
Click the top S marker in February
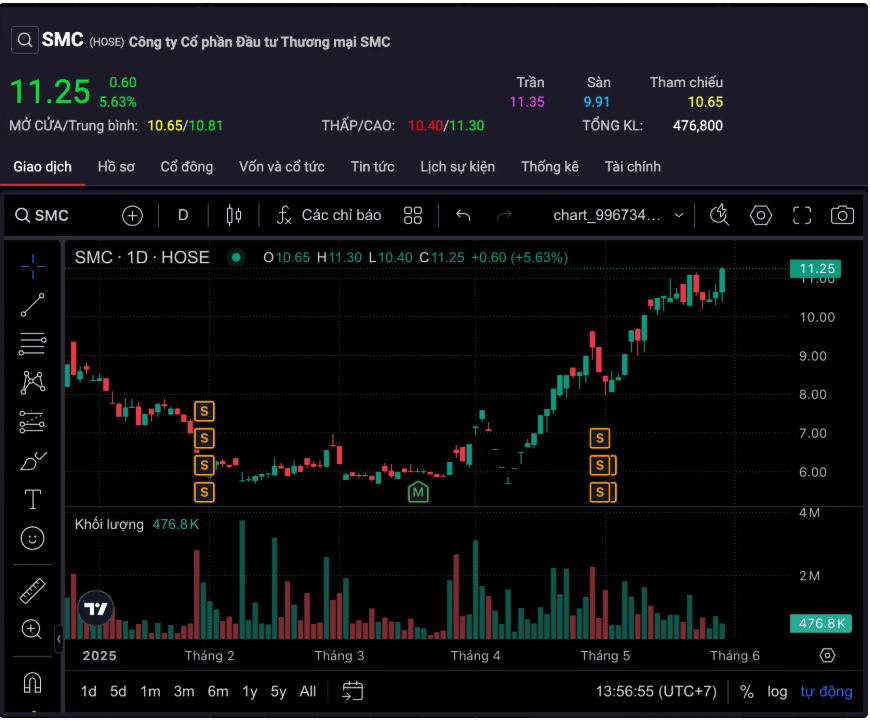pyautogui.click(x=204, y=412)
